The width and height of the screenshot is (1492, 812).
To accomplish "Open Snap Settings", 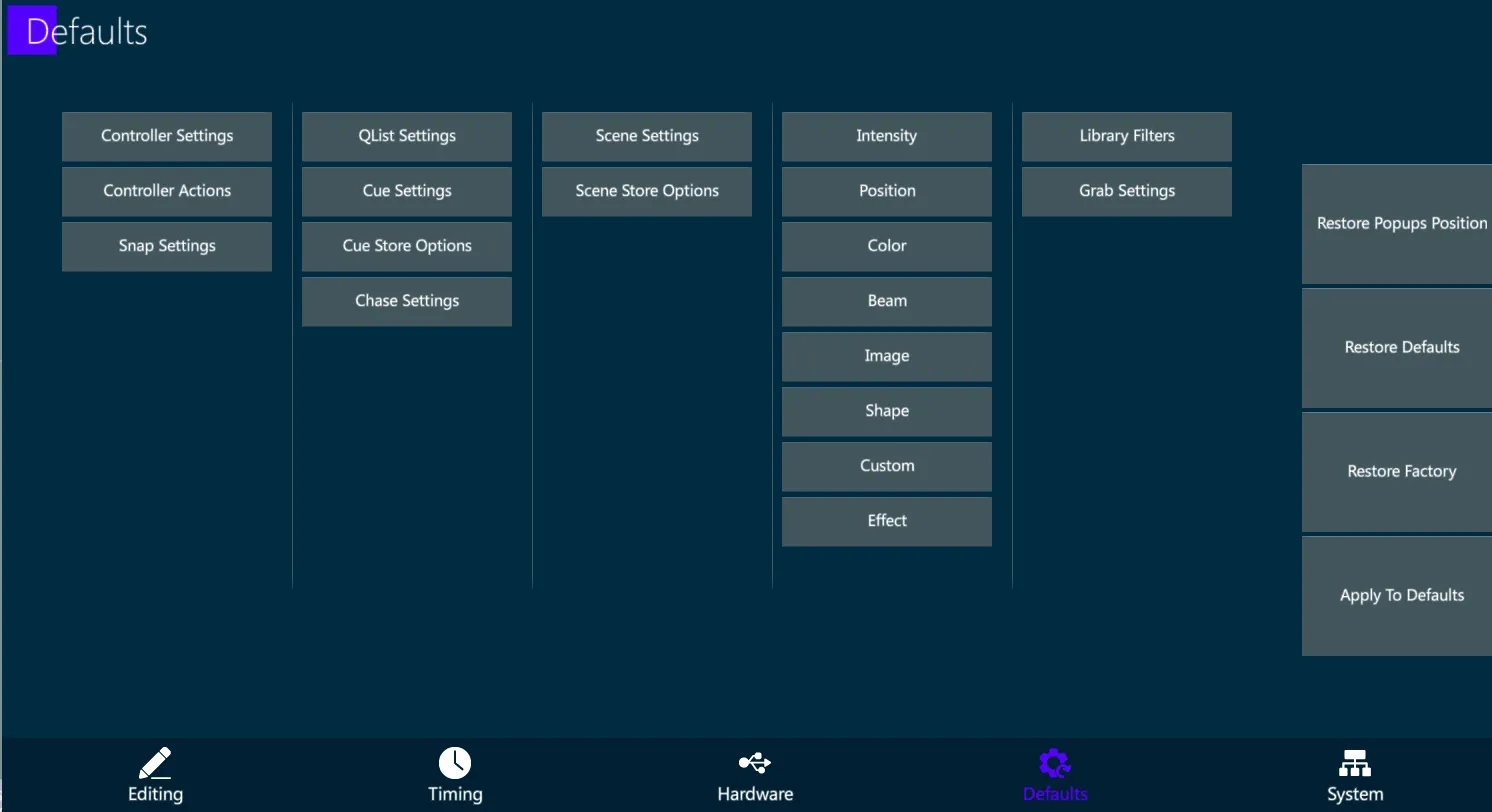I will point(167,246).
